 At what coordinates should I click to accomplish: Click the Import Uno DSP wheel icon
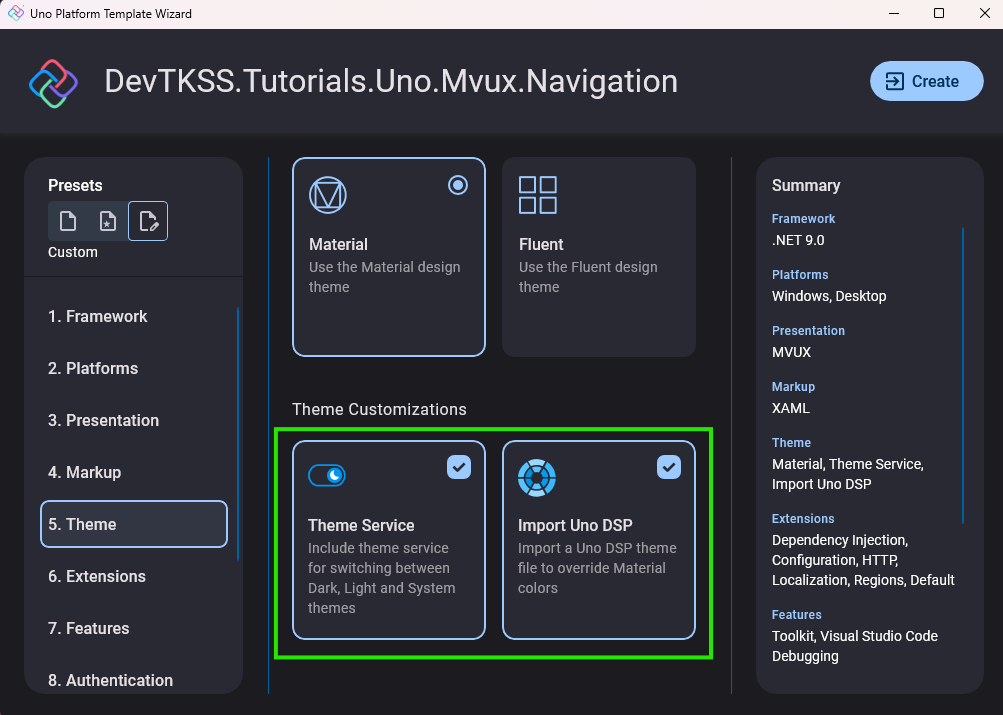point(537,478)
